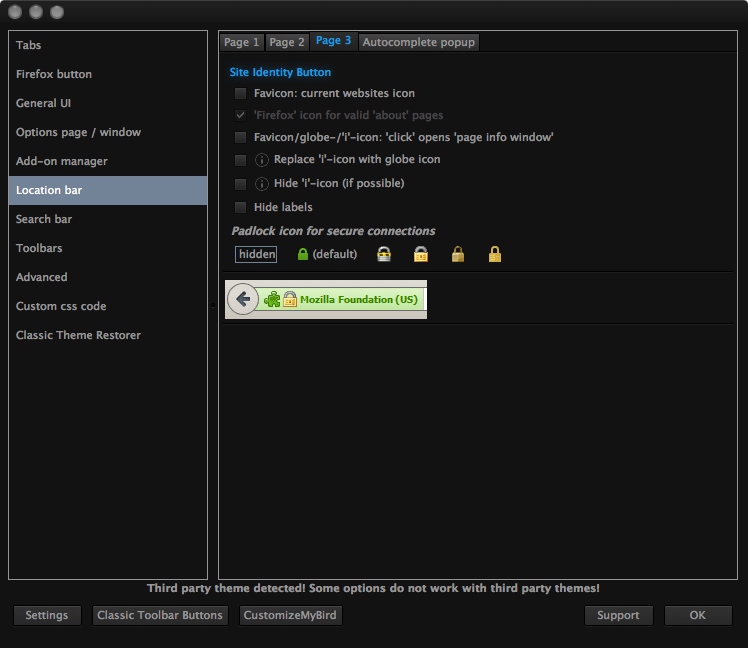Open Classic Toolbar Buttons
Screen dimensions: 748x648
160,616
